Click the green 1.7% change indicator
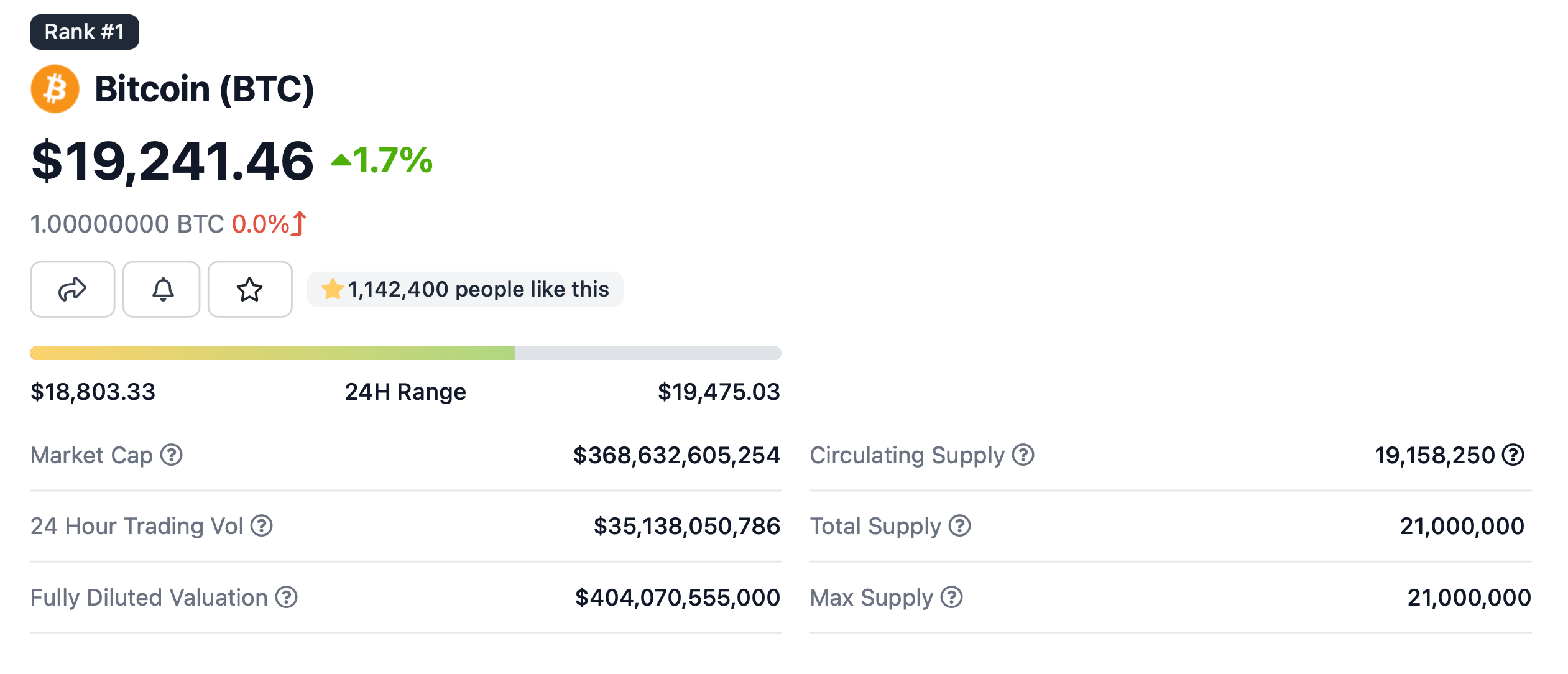1568x674 pixels. pyautogui.click(x=382, y=160)
